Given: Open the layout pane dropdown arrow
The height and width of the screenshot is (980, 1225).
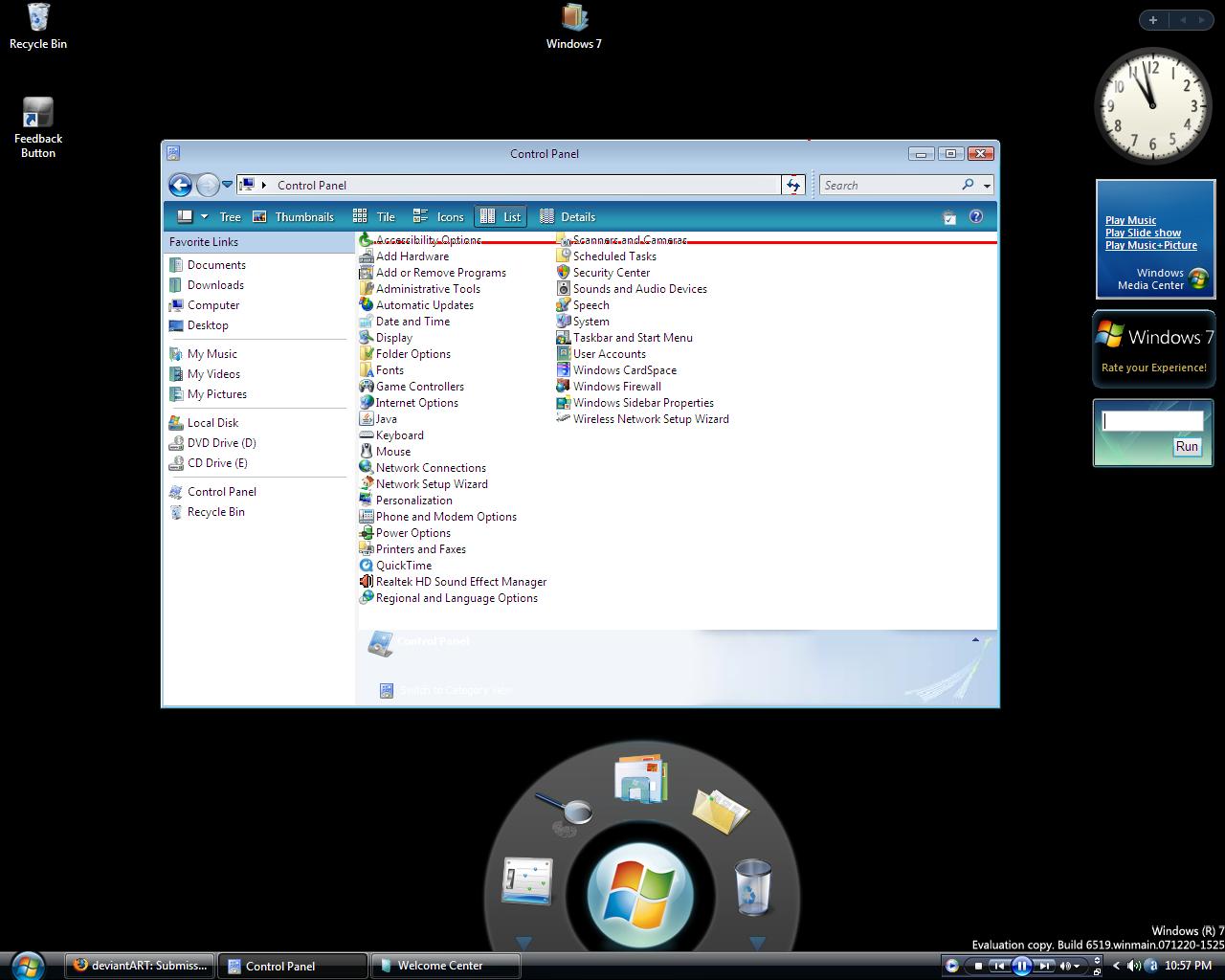Looking at the screenshot, I should [204, 217].
